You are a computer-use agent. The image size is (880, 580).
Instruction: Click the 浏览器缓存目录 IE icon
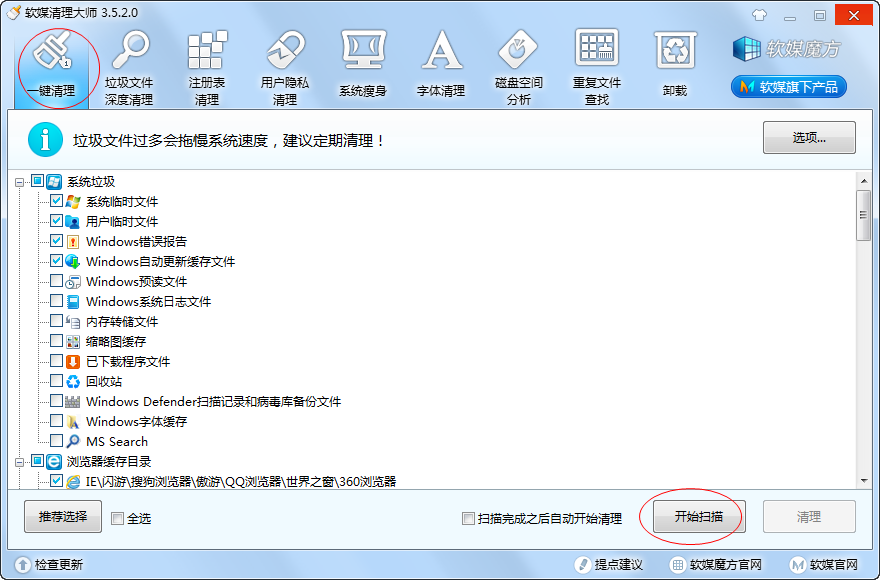54,462
